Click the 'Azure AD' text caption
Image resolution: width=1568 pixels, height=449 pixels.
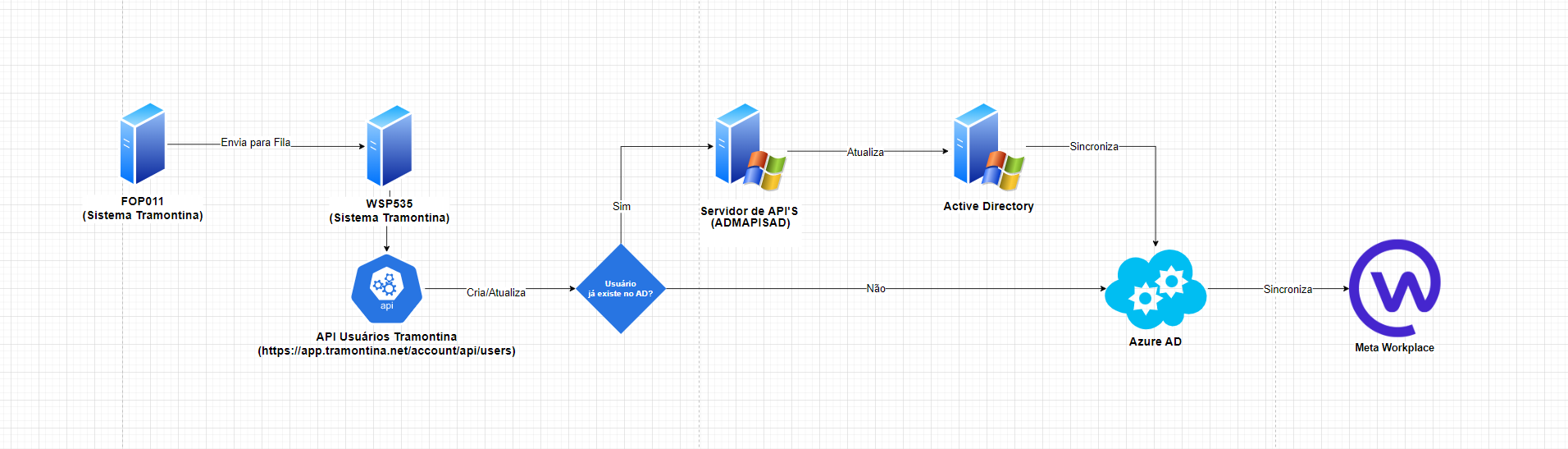tap(1155, 342)
